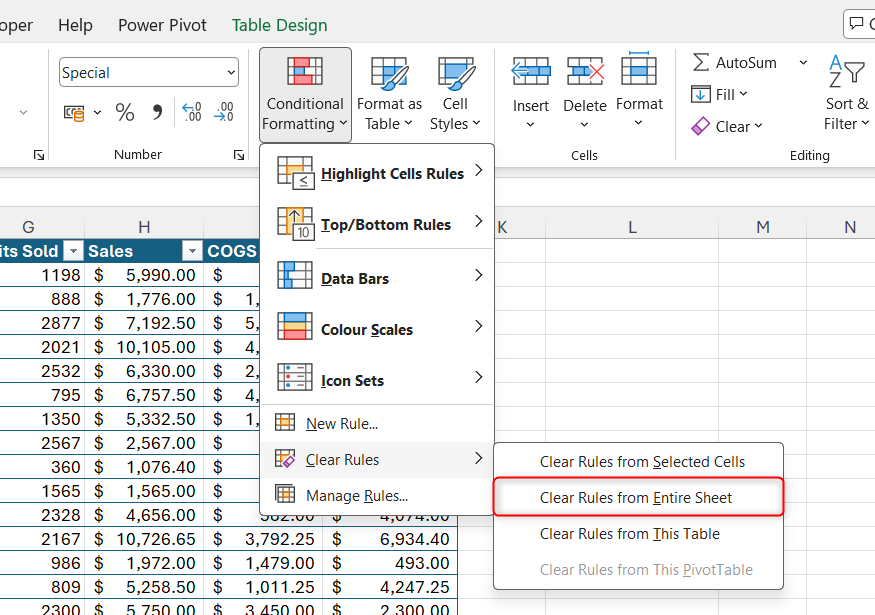Open Colour Scales submenu

pos(377,329)
